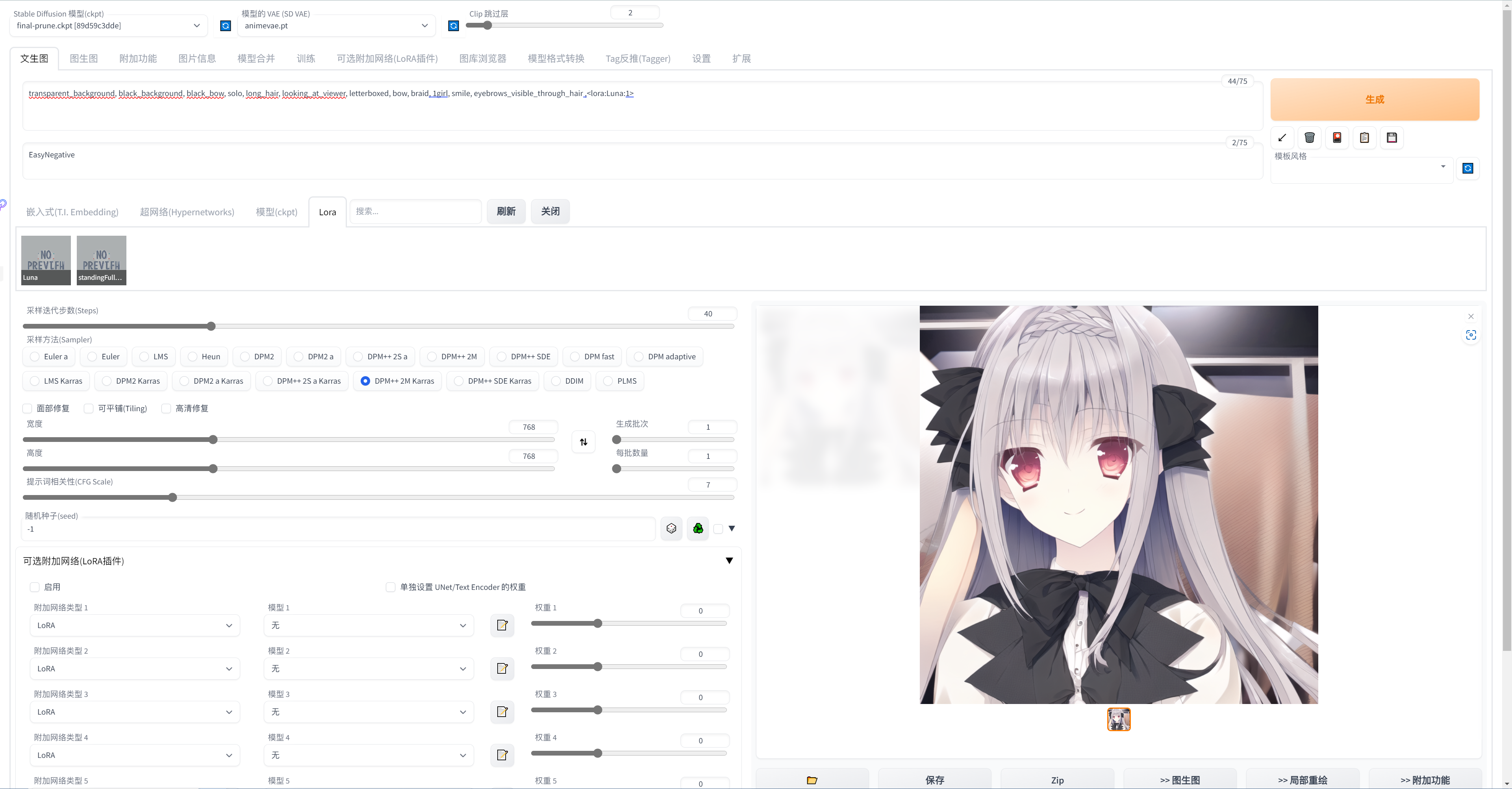The image size is (1512, 789).
Task: Select the Luna LoRA card
Action: [46, 261]
